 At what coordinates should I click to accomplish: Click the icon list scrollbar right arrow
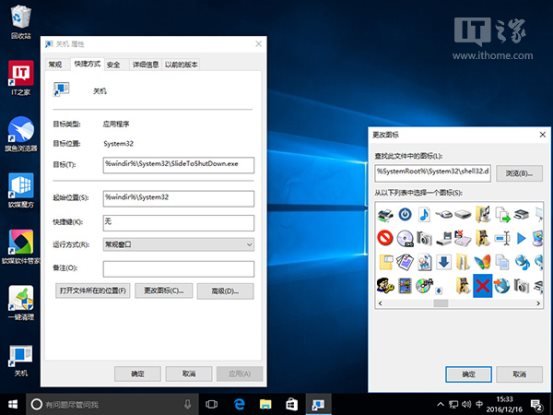coord(539,303)
